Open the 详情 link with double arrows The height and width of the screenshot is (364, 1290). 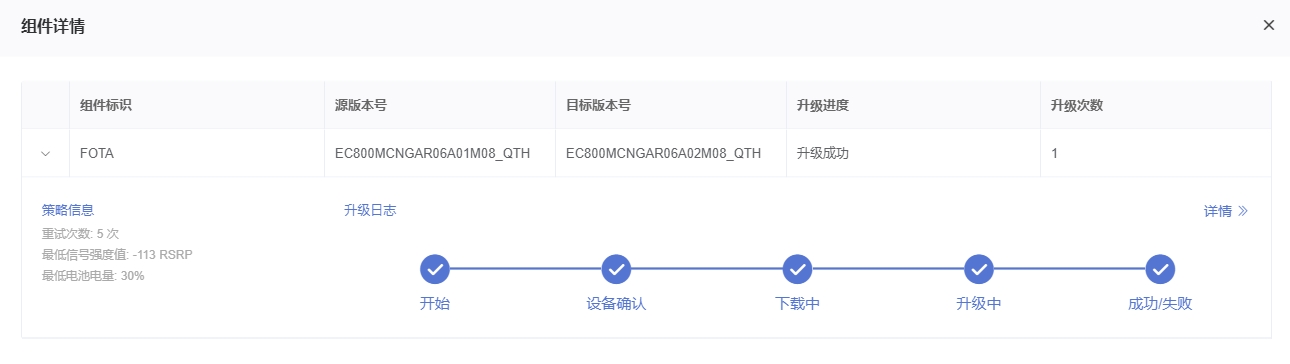click(x=1226, y=211)
